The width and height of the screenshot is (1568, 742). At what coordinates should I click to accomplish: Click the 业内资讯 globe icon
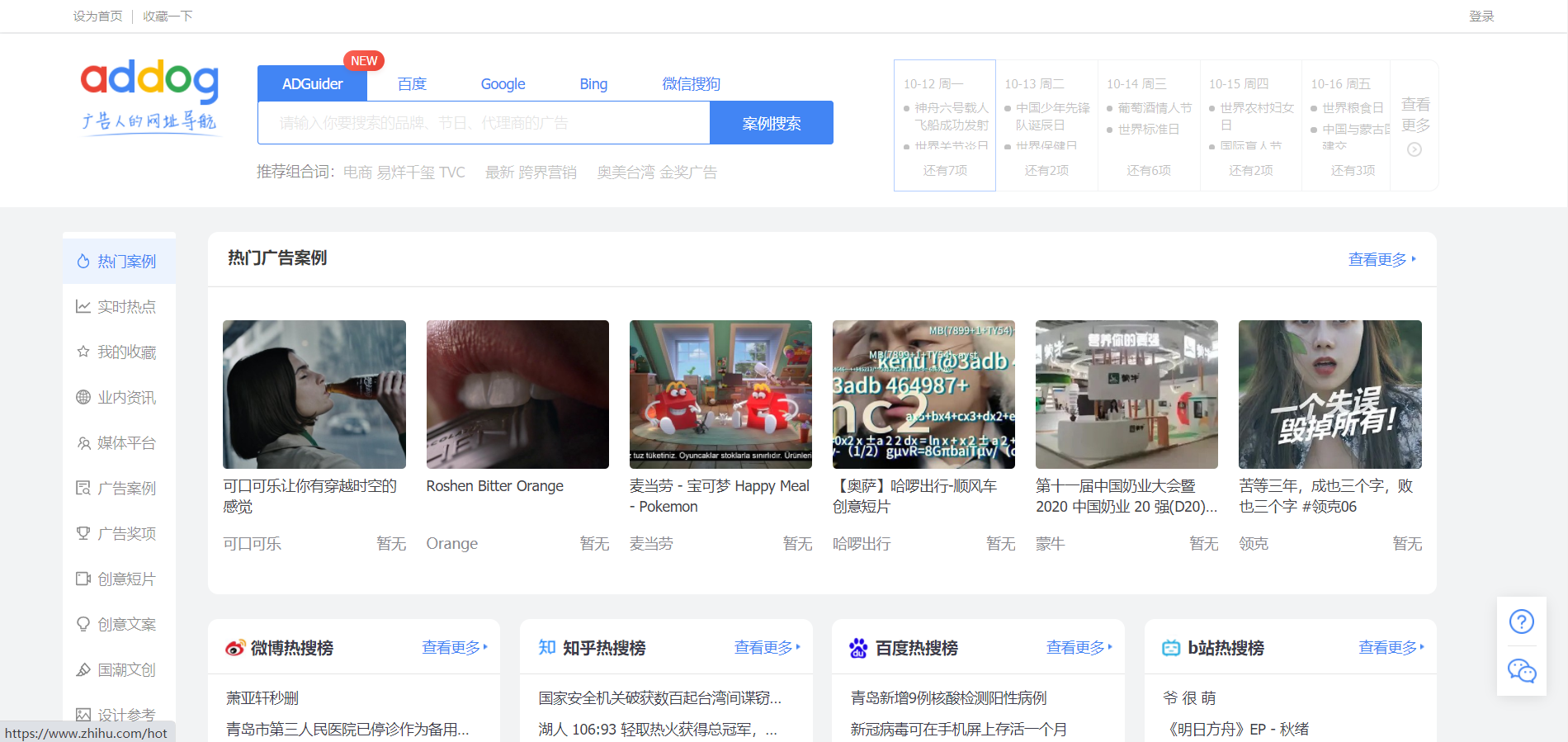pyautogui.click(x=83, y=398)
